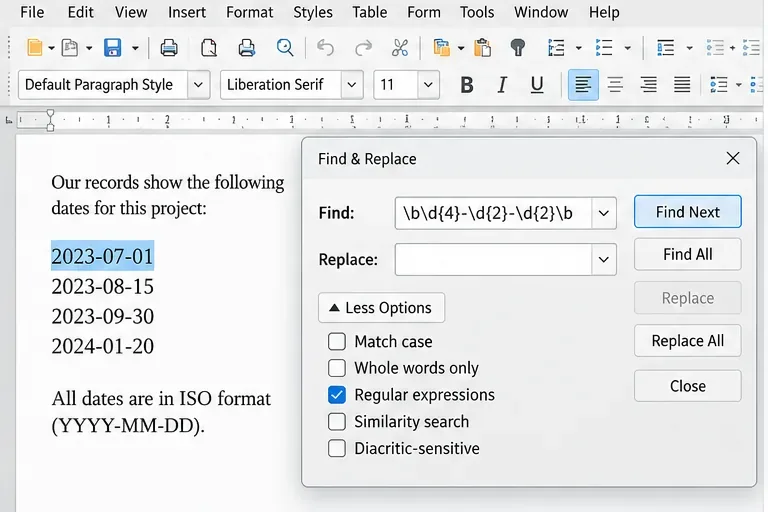Click the left indent marker on ruler
The image size is (768, 512).
(50, 128)
